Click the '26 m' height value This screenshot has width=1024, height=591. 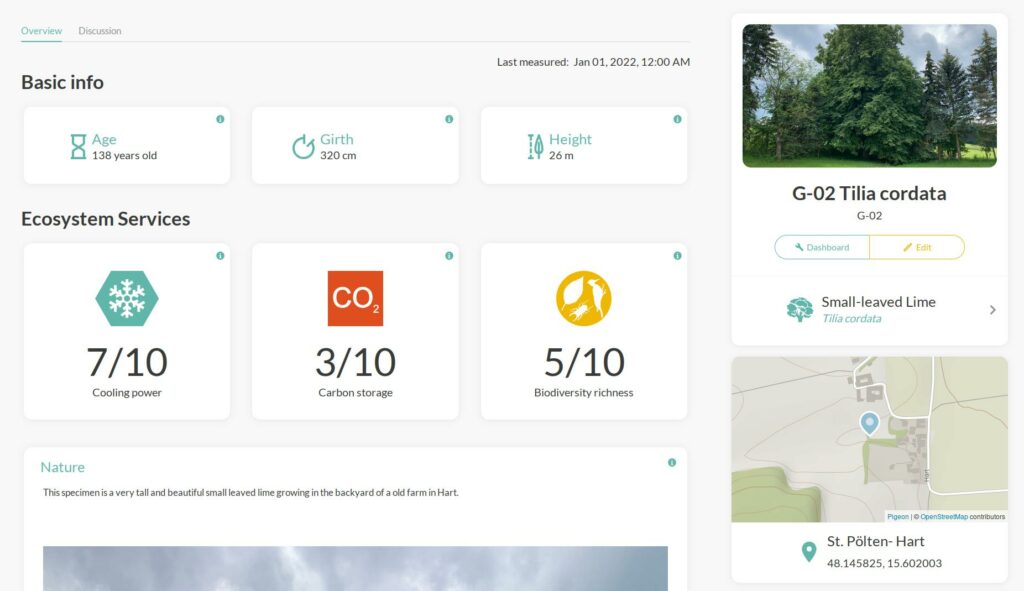pyautogui.click(x=561, y=155)
